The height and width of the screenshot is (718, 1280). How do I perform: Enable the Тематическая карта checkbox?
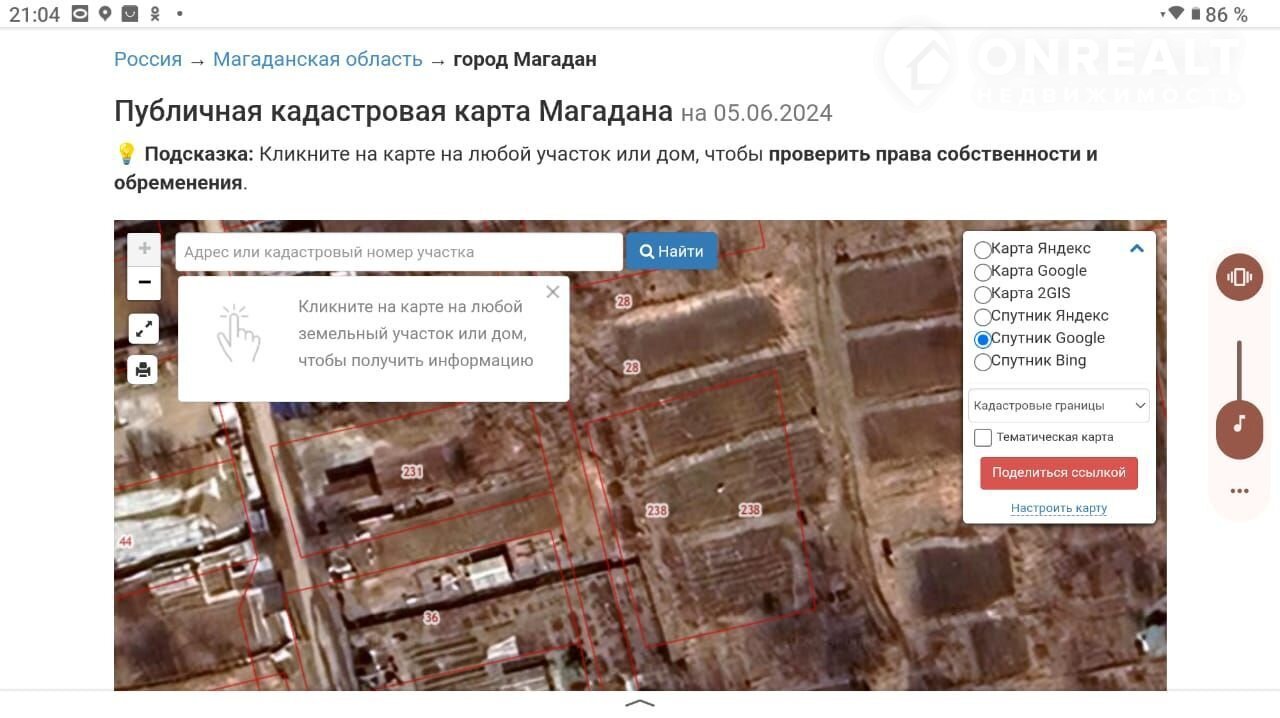point(983,438)
